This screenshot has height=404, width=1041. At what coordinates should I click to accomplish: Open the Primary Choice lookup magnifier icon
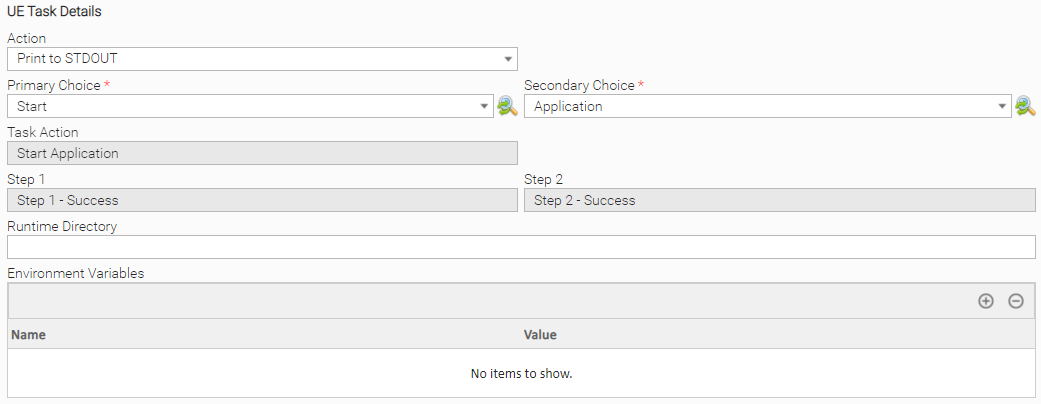point(506,106)
